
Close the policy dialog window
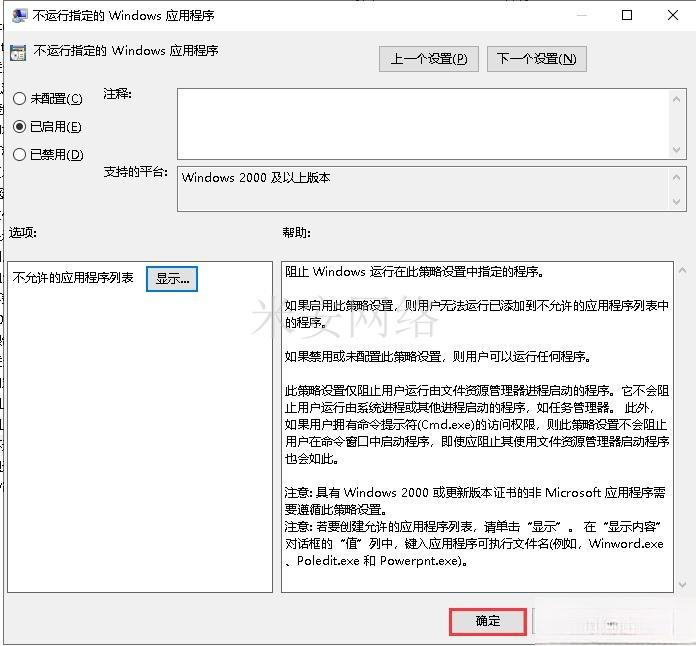tap(672, 16)
